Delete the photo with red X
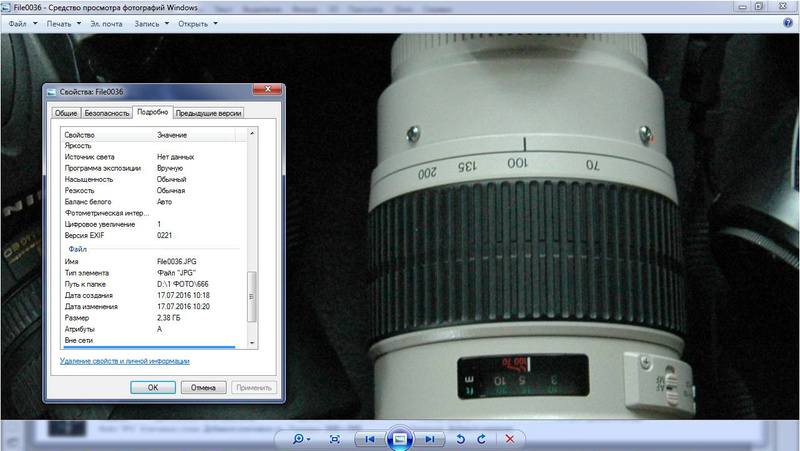The image size is (800, 451). click(509, 439)
